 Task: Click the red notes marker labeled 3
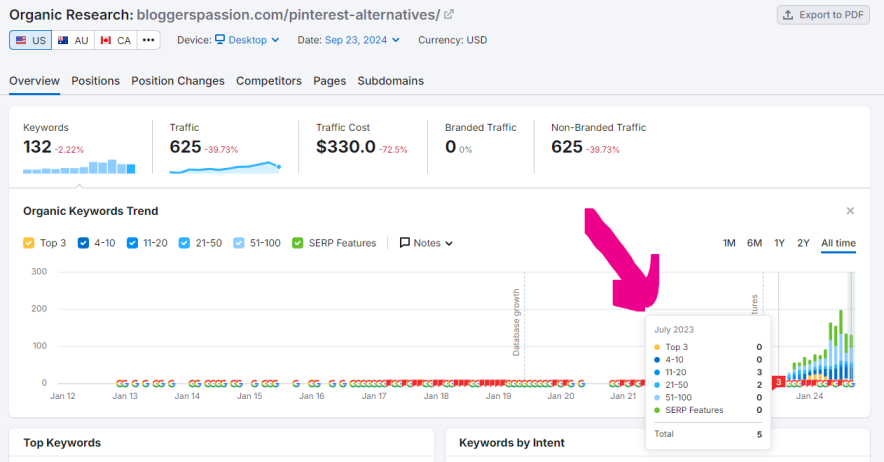coord(778,382)
